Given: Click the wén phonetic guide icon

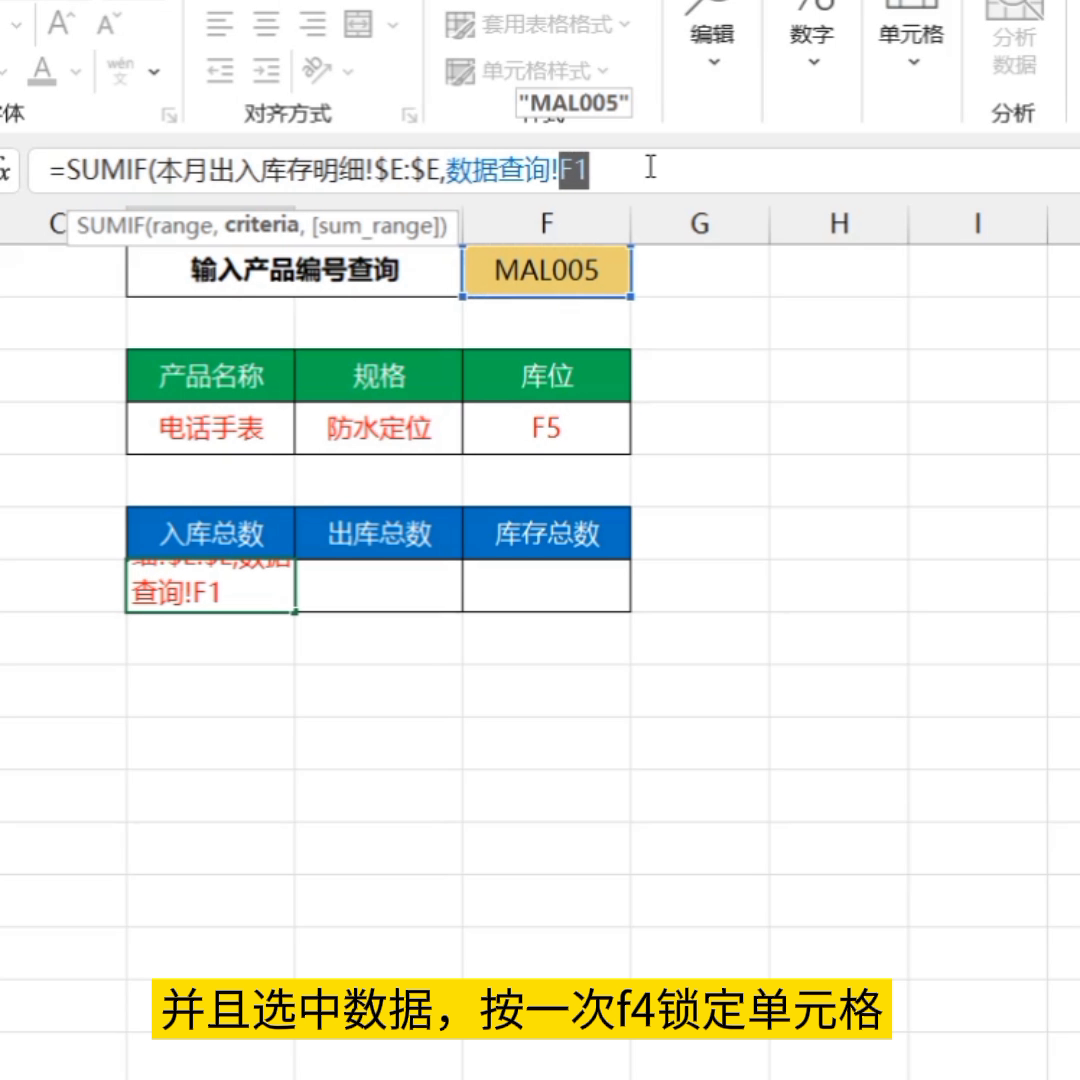Looking at the screenshot, I should (x=121, y=71).
